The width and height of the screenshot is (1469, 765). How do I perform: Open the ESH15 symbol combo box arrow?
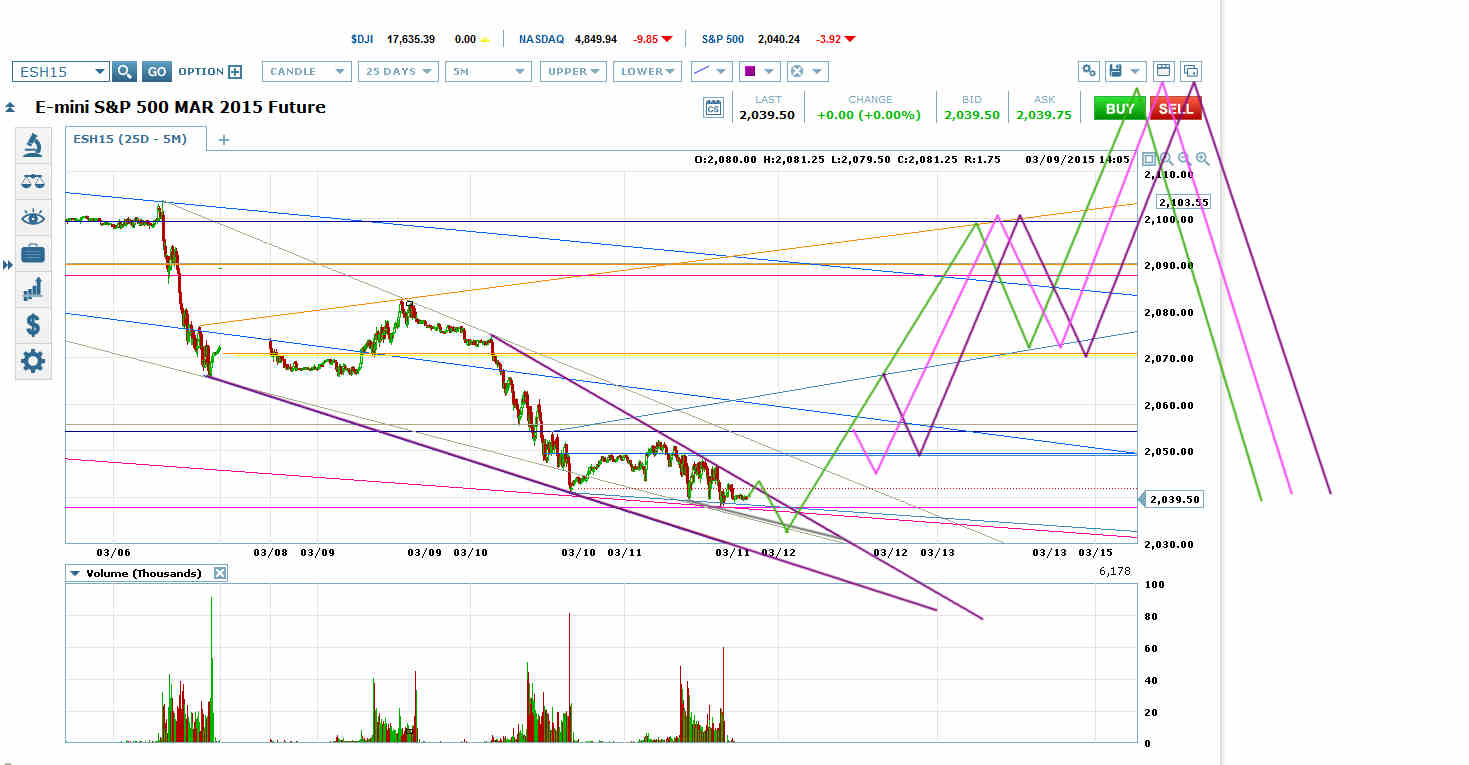coord(99,71)
